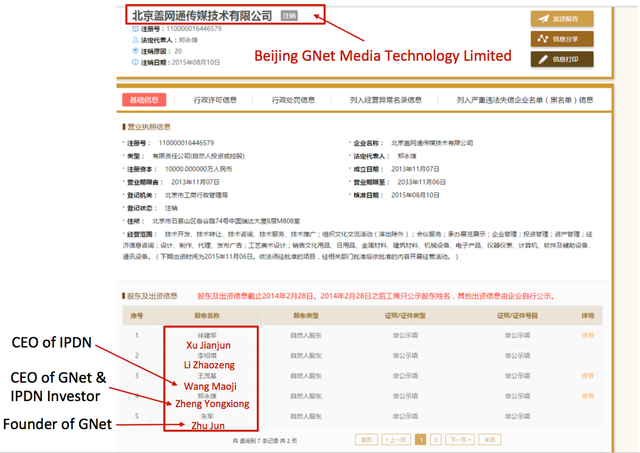This screenshot has width=640, height=453.
Task: Click the 上一页 previous page button
Action: (396, 440)
